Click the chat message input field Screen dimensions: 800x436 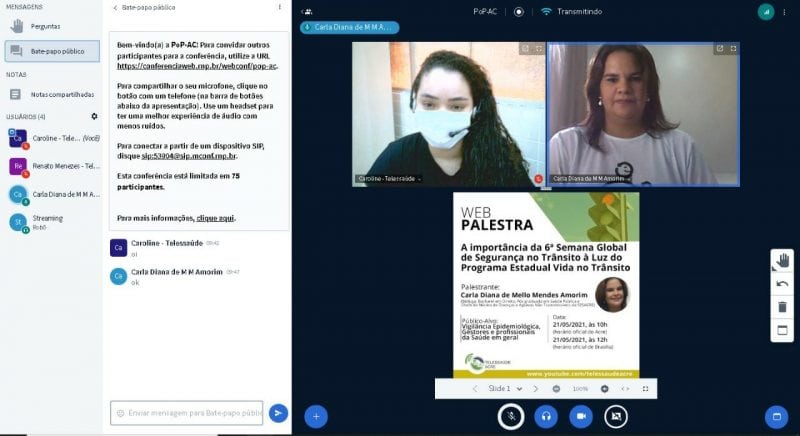pyautogui.click(x=187, y=413)
